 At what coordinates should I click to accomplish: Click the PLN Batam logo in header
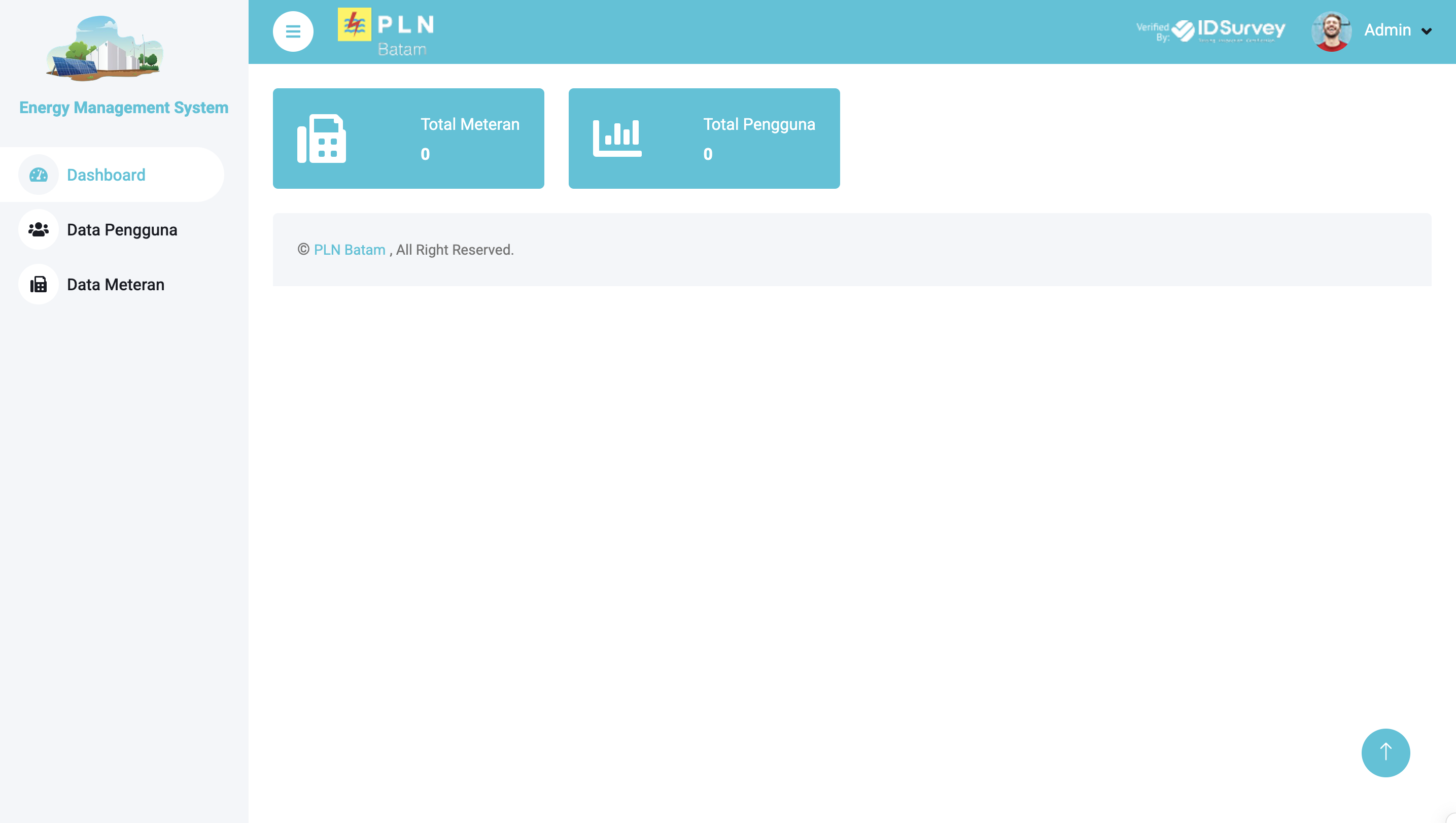(387, 31)
